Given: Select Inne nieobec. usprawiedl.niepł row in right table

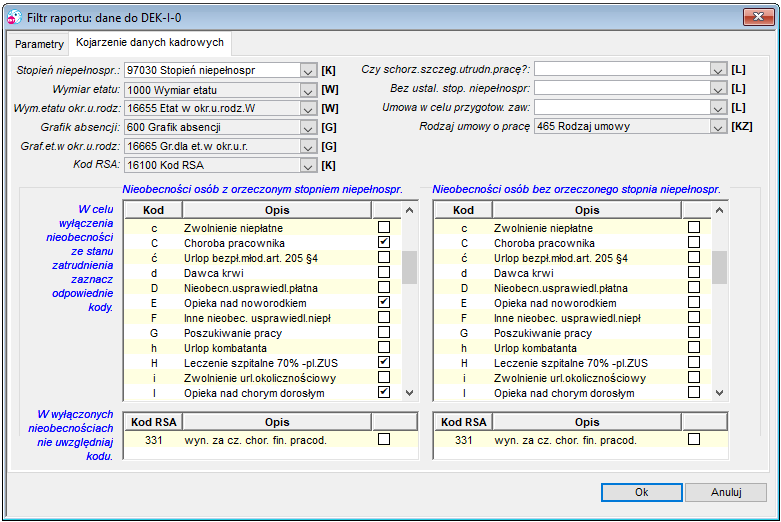Looking at the screenshot, I should click(x=572, y=318).
